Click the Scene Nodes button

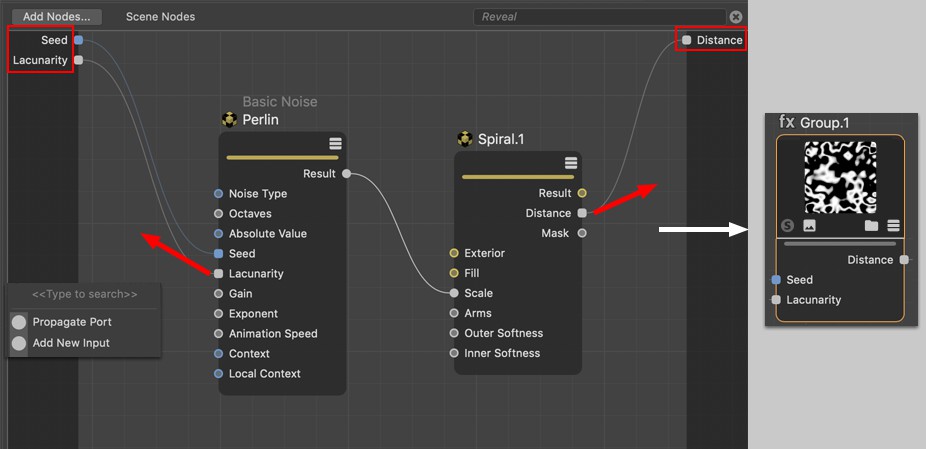coord(160,17)
